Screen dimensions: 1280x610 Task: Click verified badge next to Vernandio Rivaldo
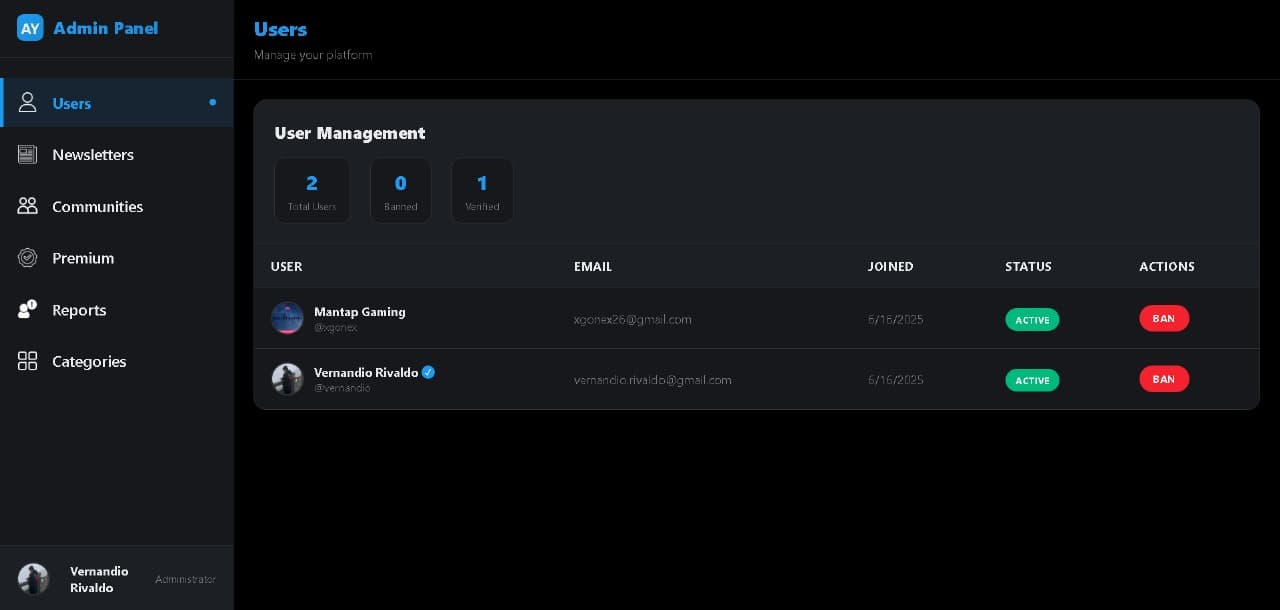(x=428, y=372)
